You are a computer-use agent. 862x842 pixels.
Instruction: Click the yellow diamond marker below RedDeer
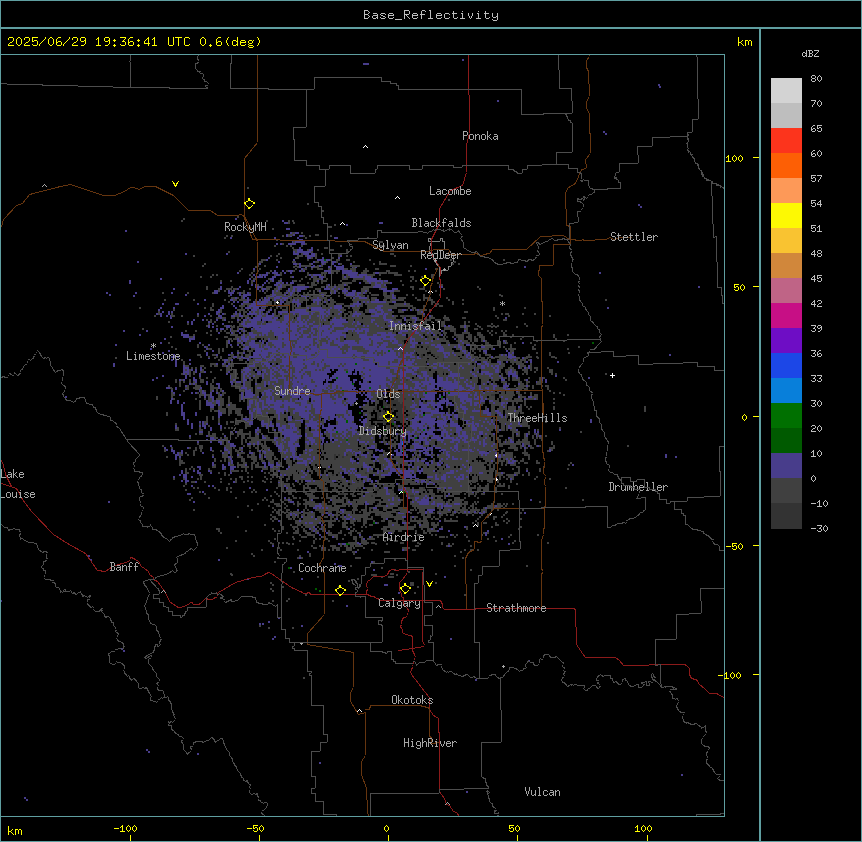[x=426, y=281]
